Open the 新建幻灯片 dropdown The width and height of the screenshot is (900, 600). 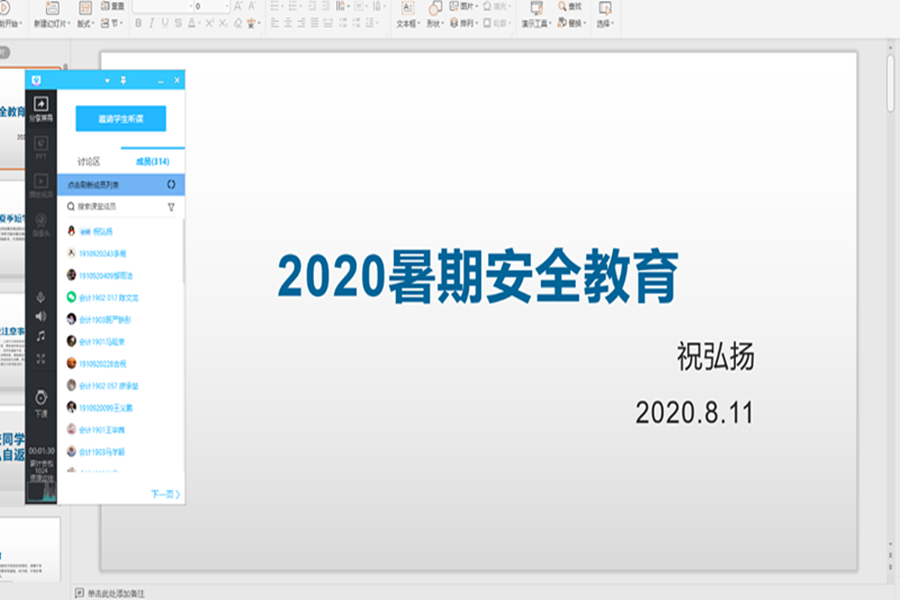click(51, 23)
